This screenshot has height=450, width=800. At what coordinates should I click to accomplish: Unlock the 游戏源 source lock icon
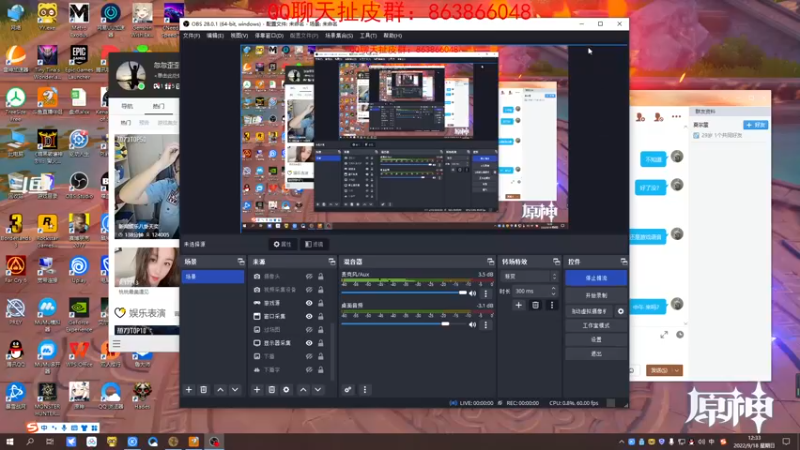click(x=321, y=303)
